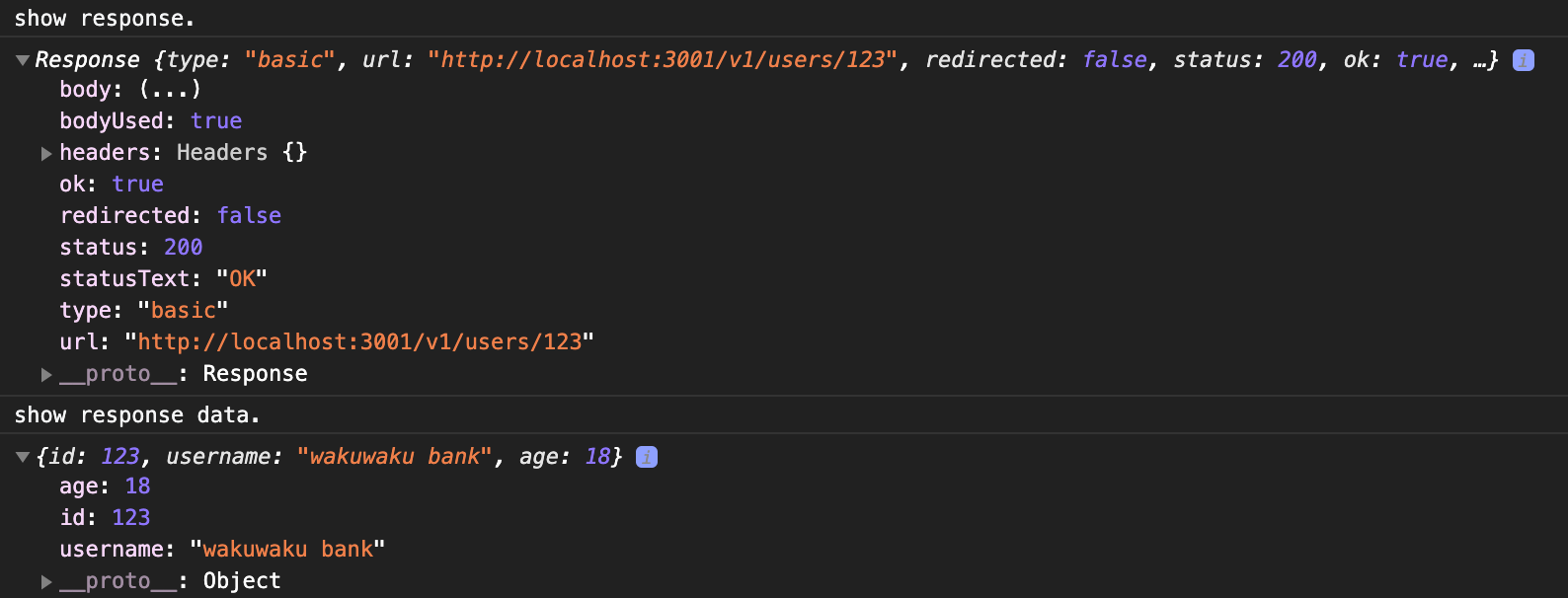The width and height of the screenshot is (1568, 598).
Task: Collapse the {id: 123} data object
Action: coord(22,456)
